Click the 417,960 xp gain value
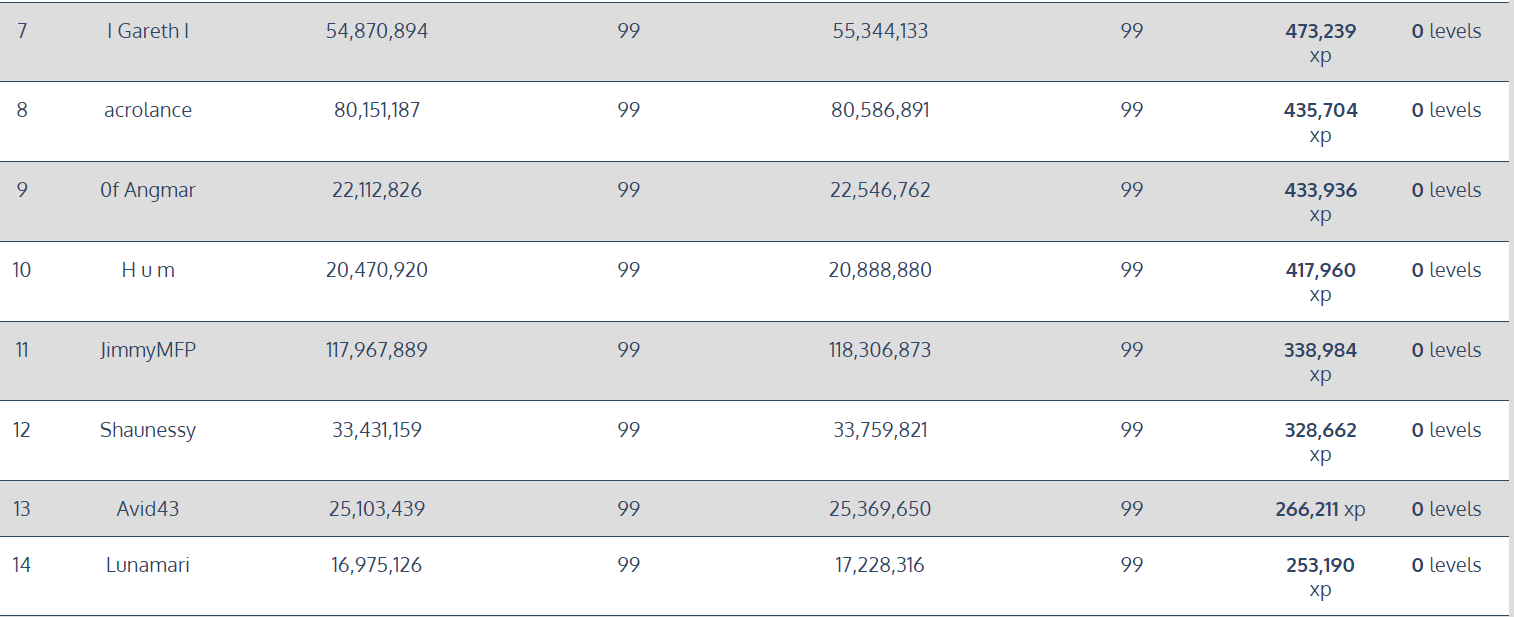The width and height of the screenshot is (1514, 617). point(1320,282)
